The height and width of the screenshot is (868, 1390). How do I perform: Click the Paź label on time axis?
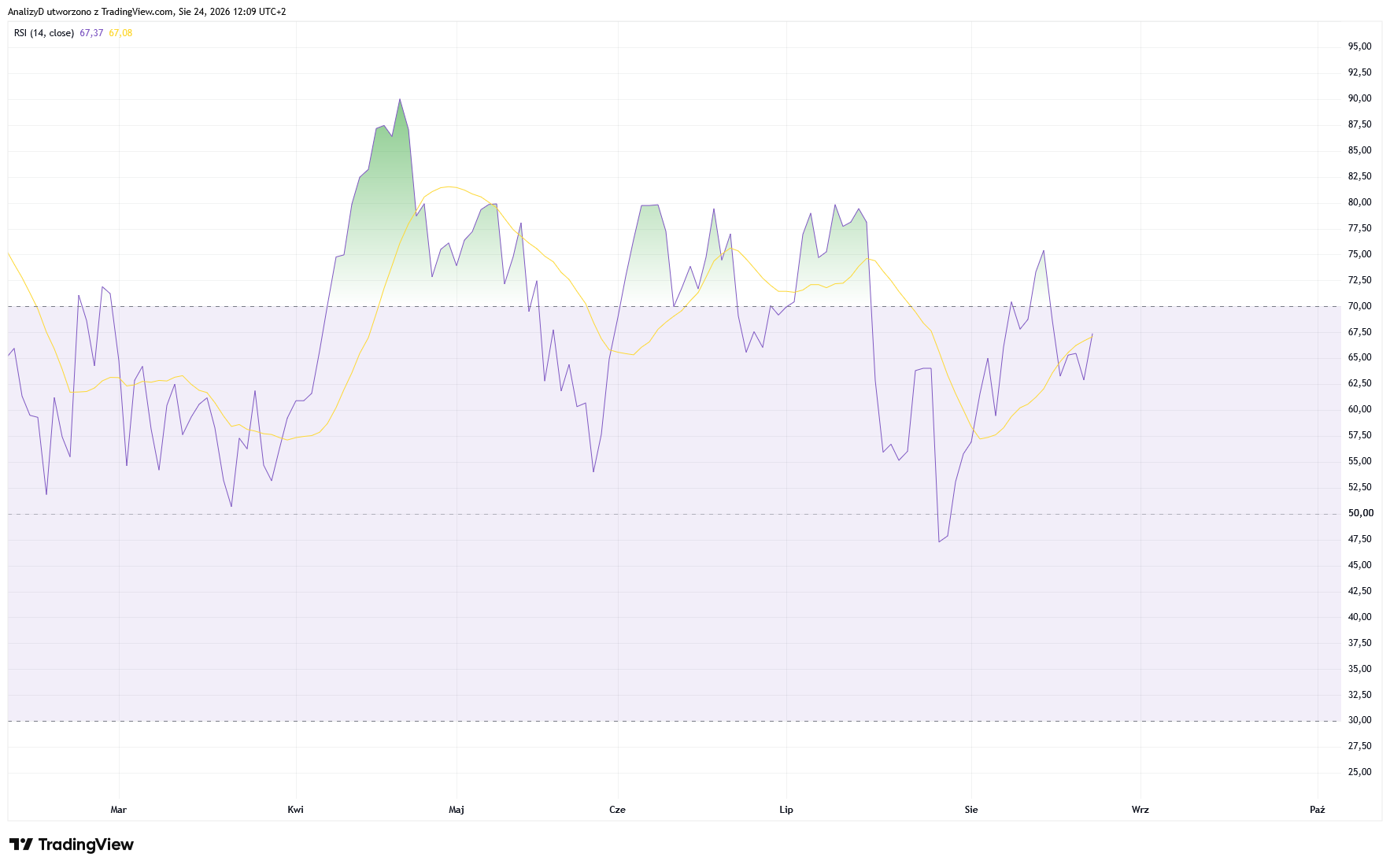tap(1318, 810)
